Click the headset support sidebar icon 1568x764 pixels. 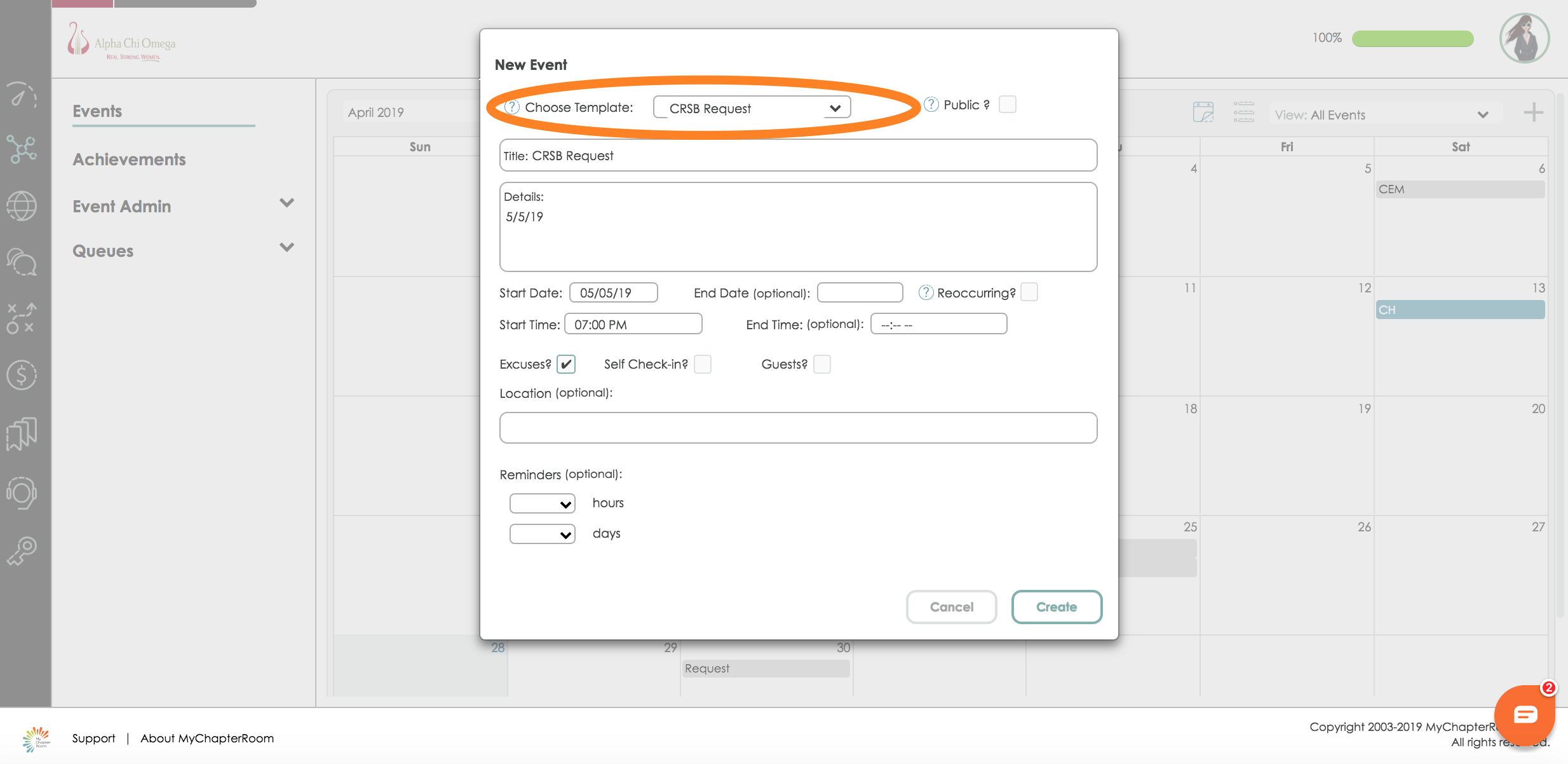[x=22, y=493]
